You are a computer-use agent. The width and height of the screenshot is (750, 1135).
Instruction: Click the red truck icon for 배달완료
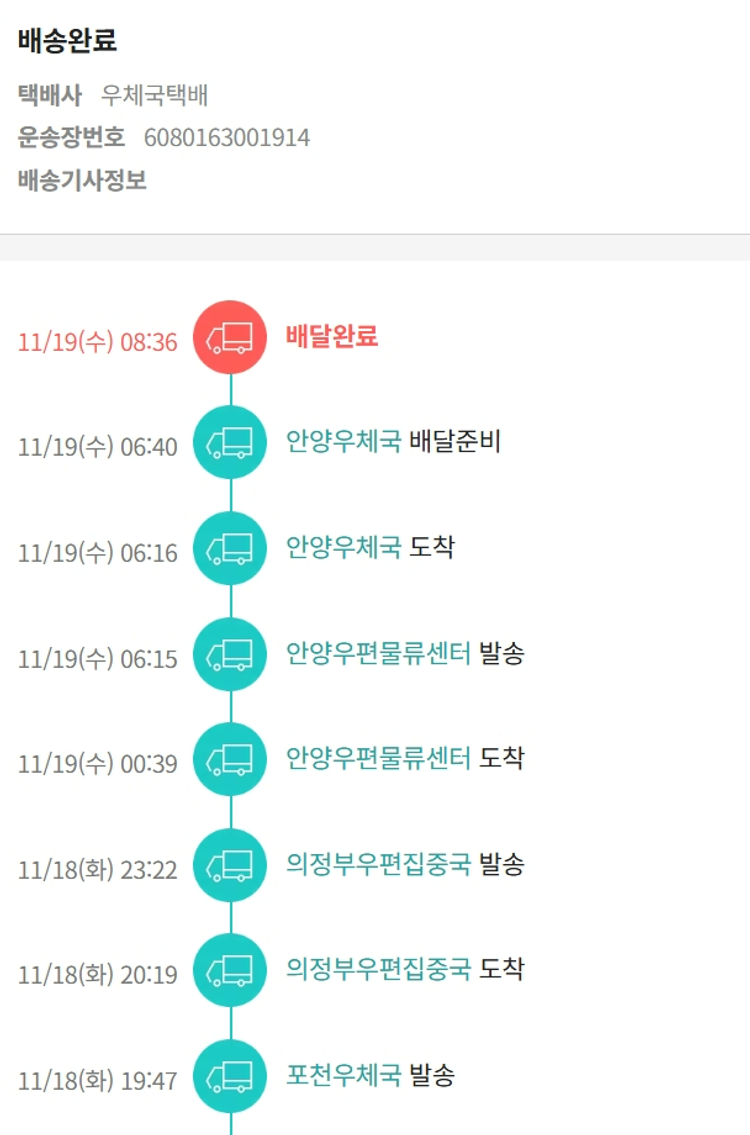[x=230, y=338]
